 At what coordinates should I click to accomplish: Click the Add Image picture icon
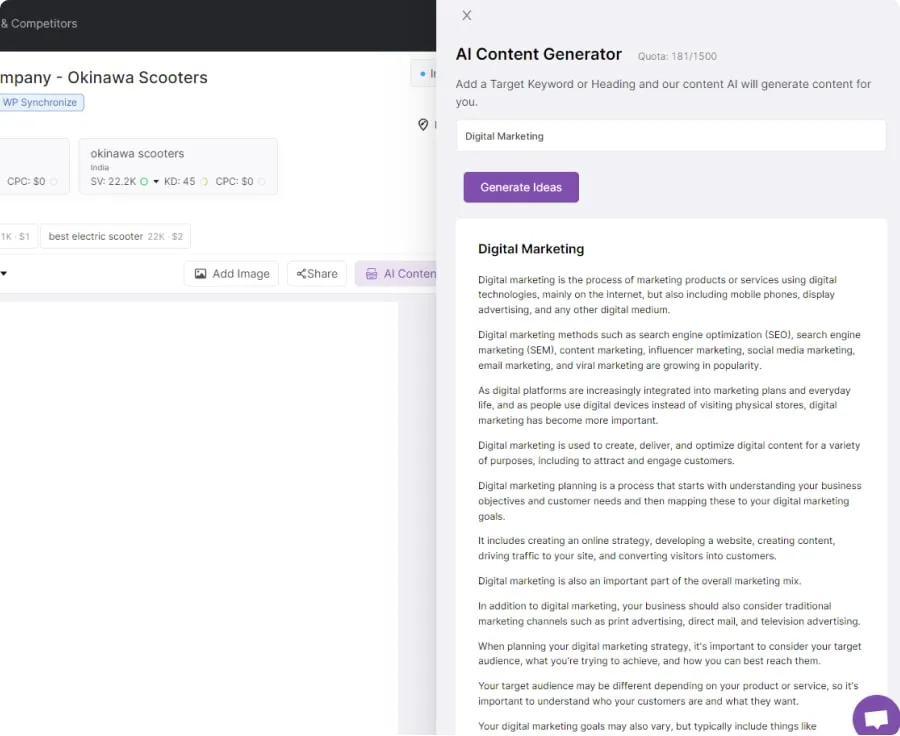pos(200,274)
